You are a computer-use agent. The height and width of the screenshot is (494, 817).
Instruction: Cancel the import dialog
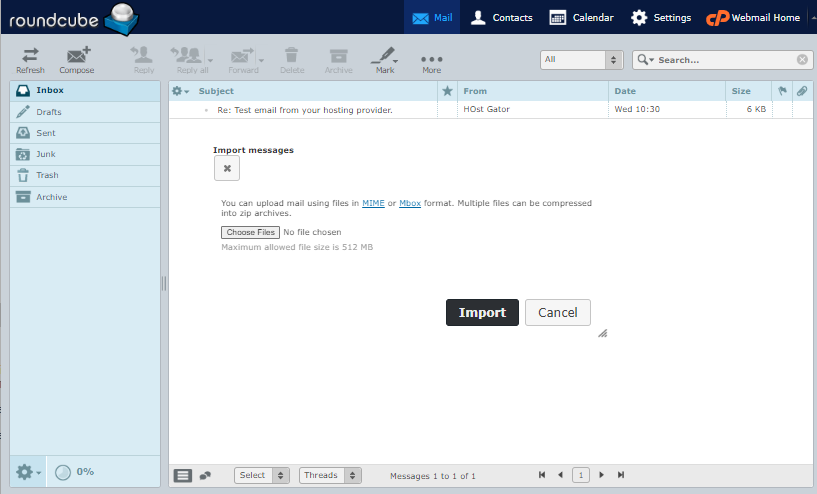(x=558, y=313)
